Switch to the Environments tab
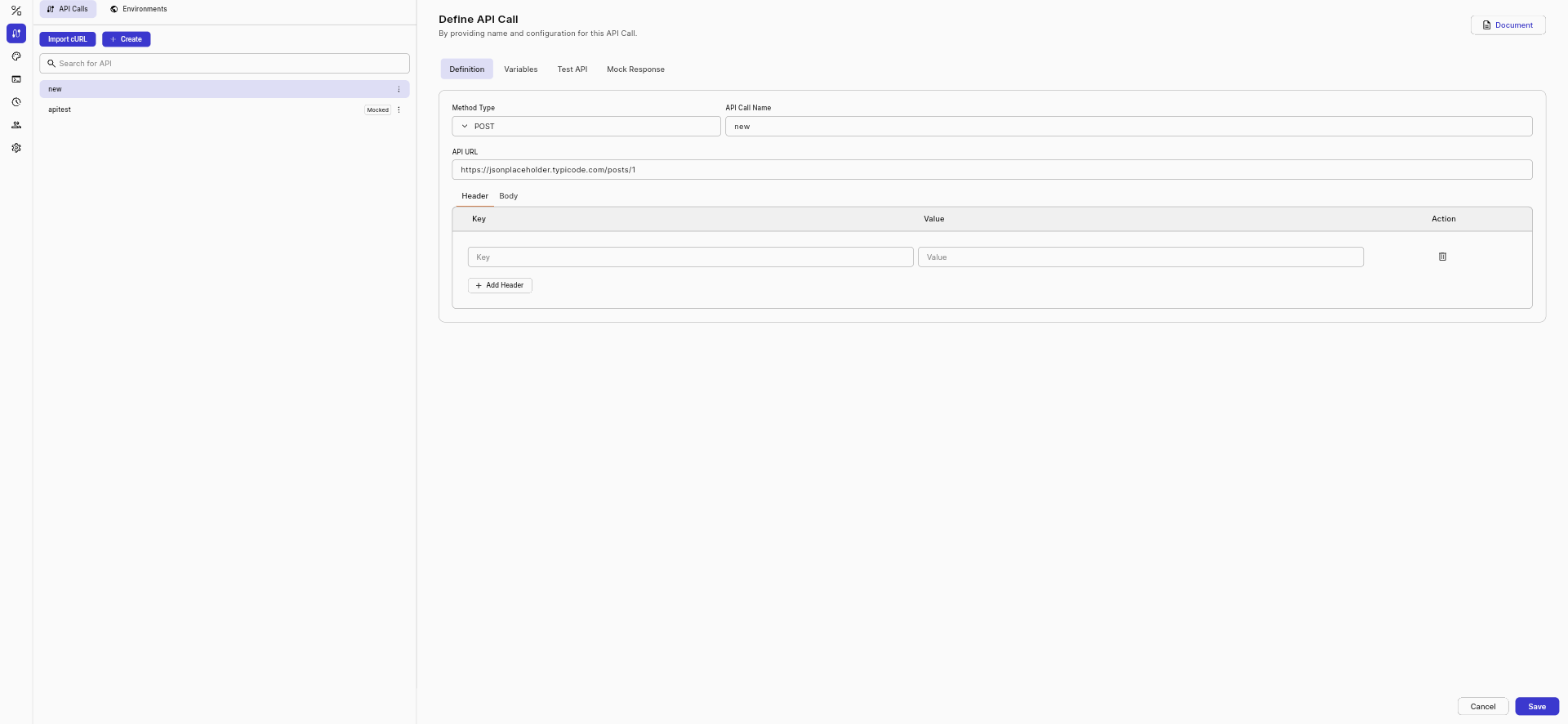The image size is (1568, 724). pyautogui.click(x=138, y=9)
